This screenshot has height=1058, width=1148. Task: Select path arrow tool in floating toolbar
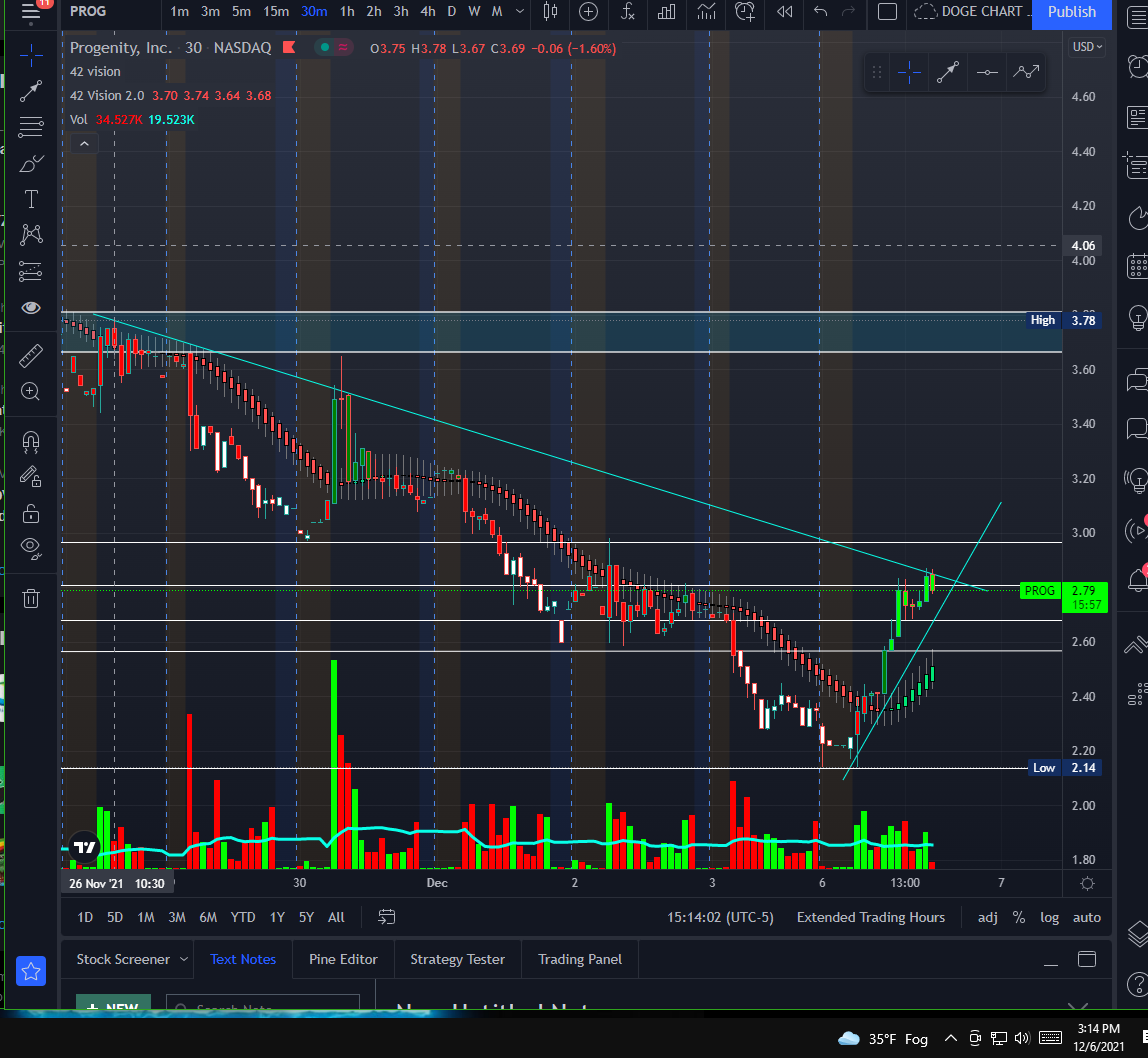click(x=1026, y=72)
